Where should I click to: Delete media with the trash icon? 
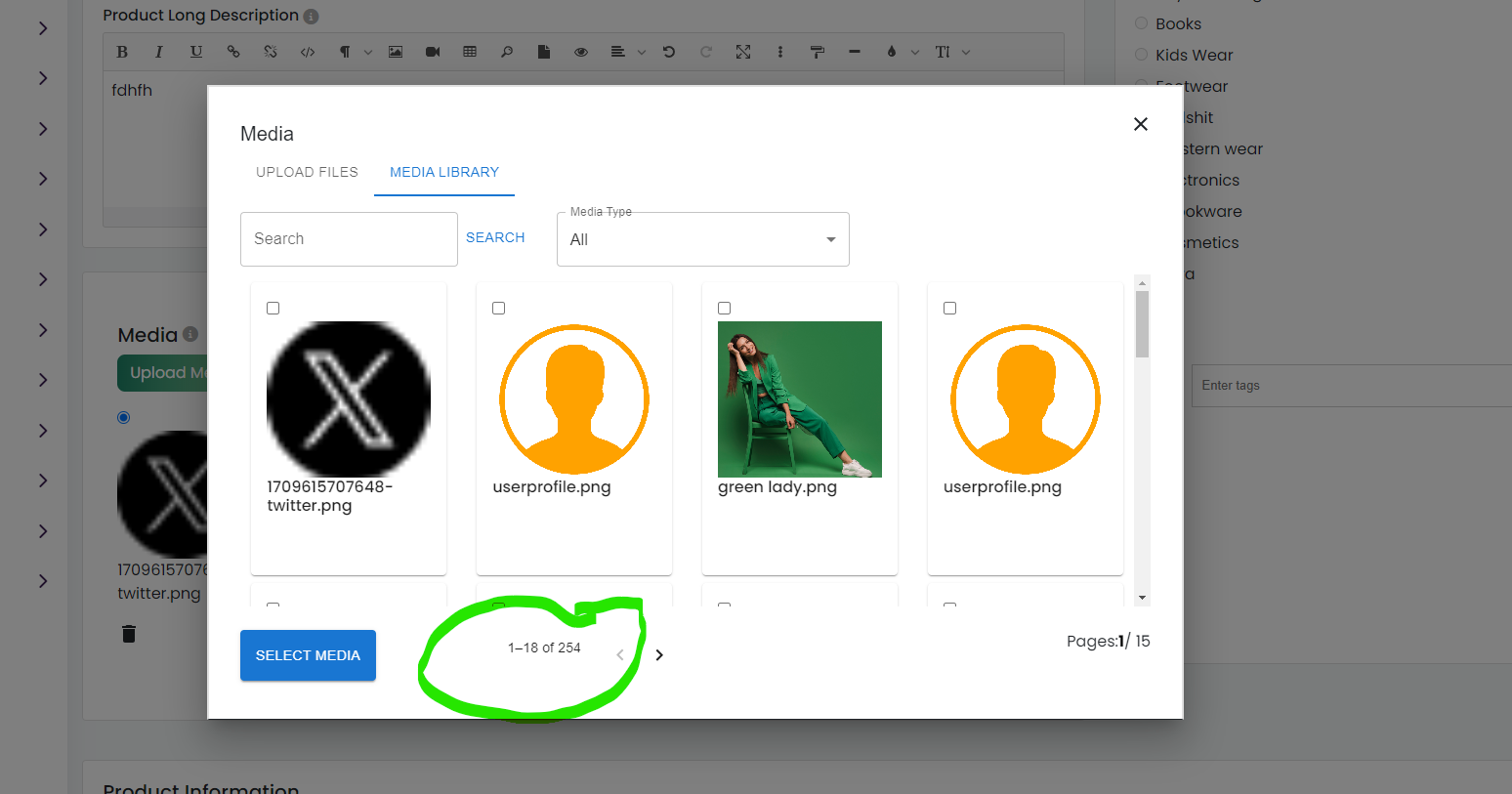tap(128, 634)
